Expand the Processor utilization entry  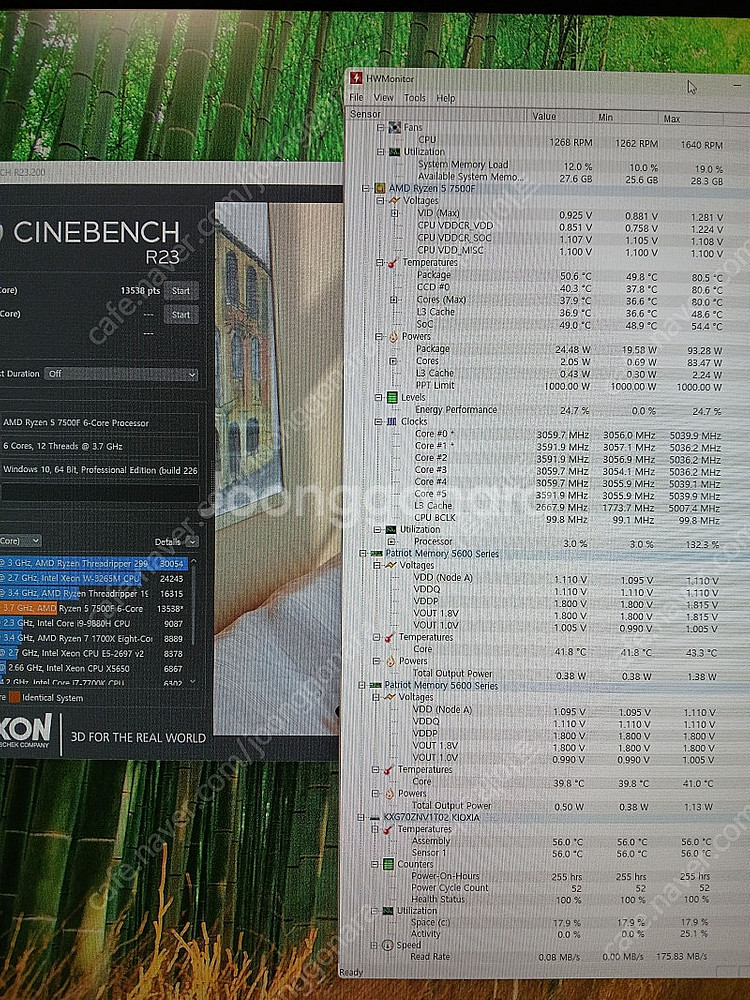392,541
